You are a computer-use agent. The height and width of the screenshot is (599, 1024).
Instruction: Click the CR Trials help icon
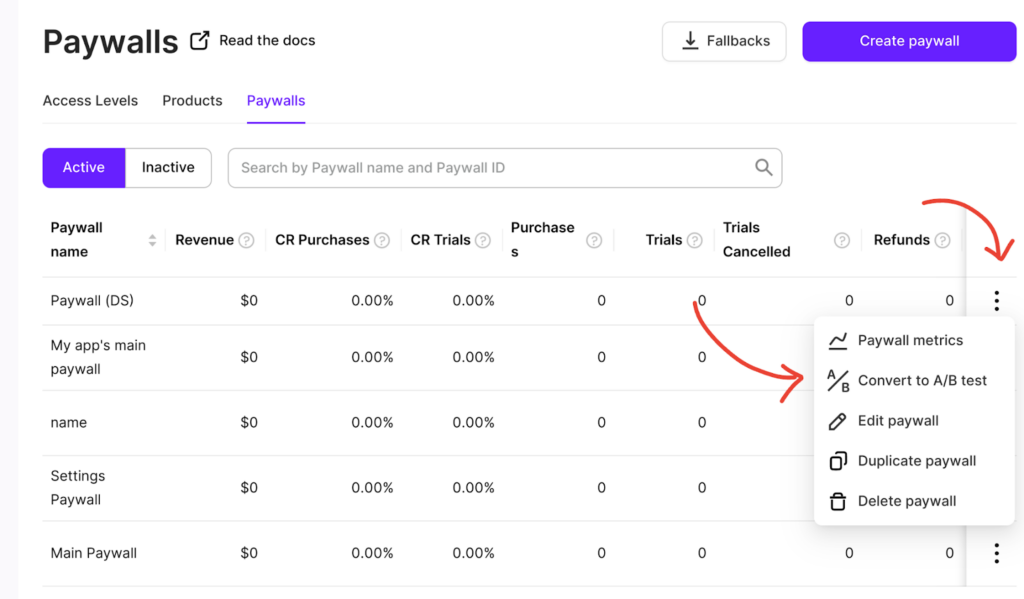point(483,240)
